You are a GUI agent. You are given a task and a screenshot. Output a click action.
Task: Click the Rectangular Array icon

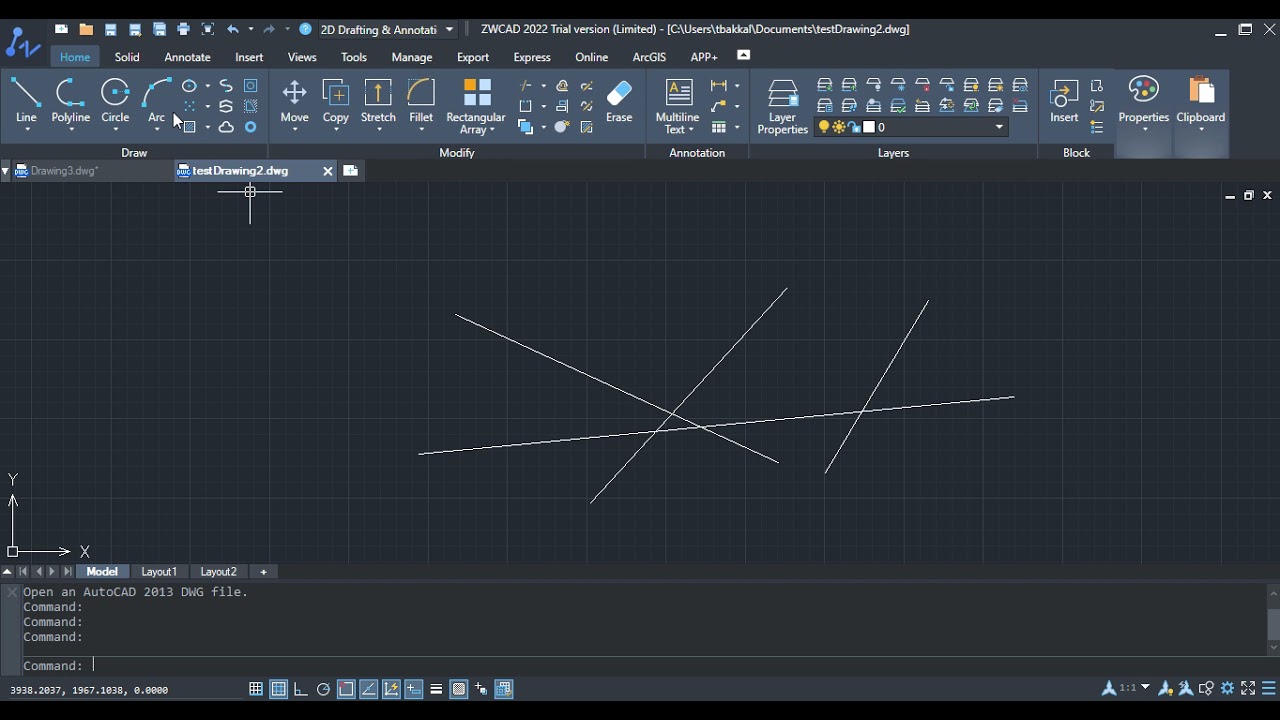coord(477,94)
